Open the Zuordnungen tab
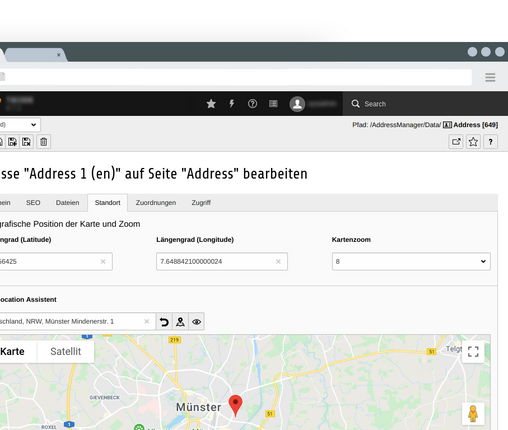The width and height of the screenshot is (508, 430). click(156, 203)
